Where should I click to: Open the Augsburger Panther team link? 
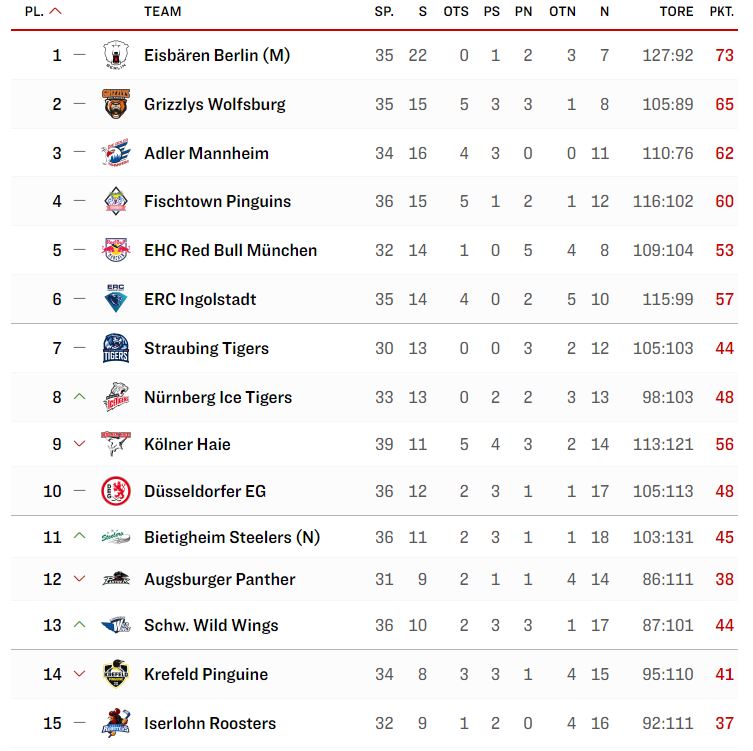219,579
